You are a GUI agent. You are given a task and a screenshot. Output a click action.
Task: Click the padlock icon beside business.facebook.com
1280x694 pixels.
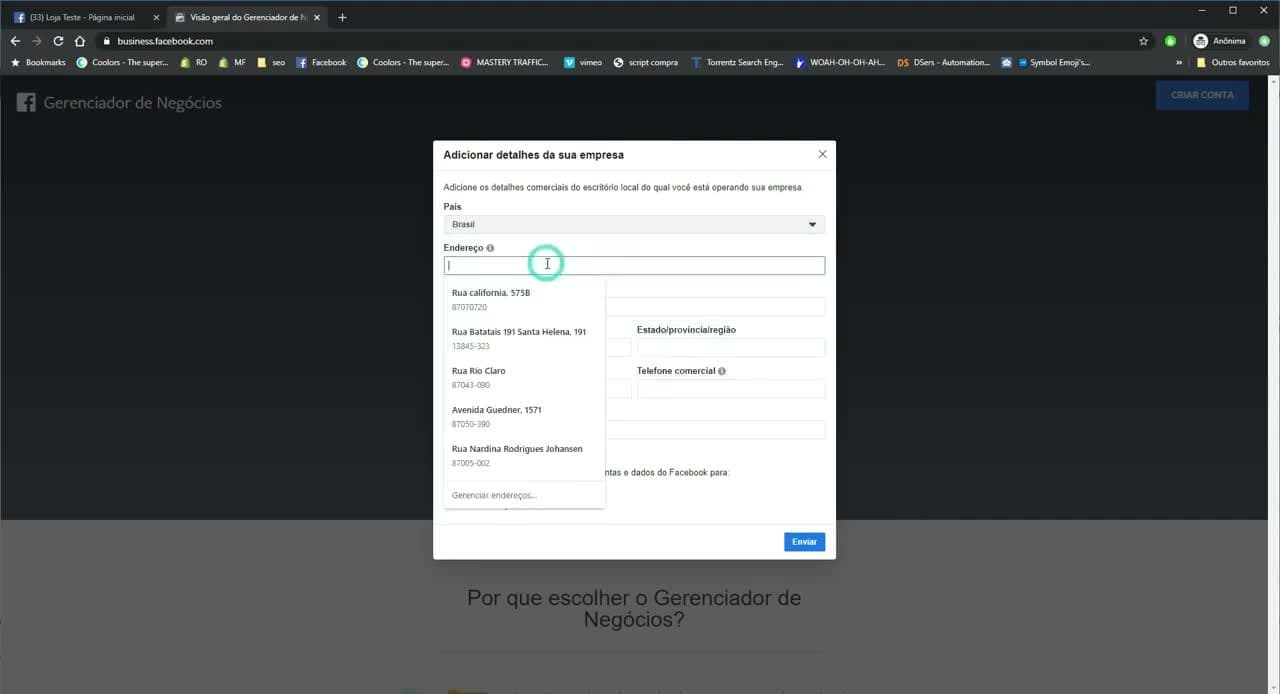tap(106, 41)
